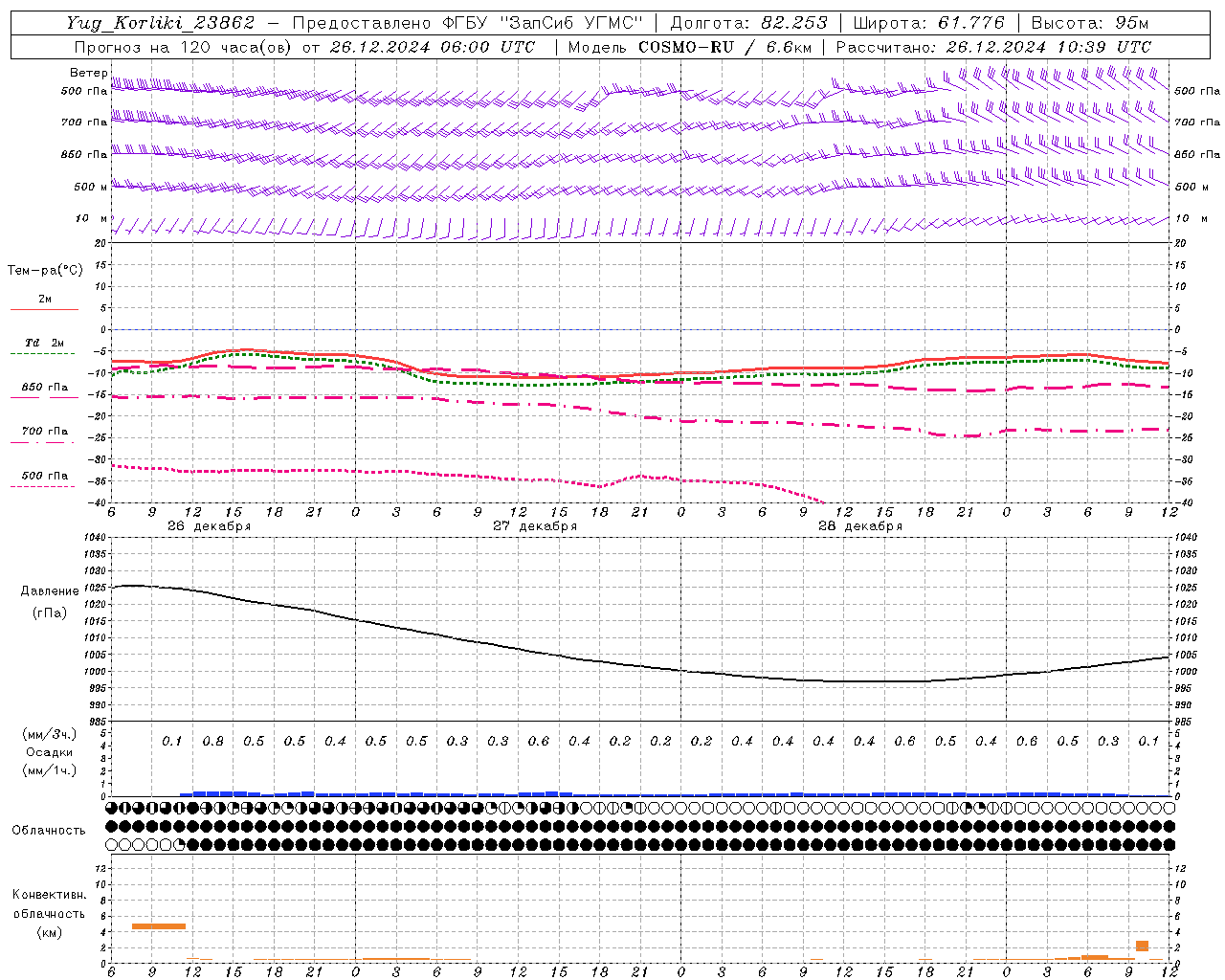Click the (мм/1ч.) units label
This screenshot has height=980, width=1225.
pos(50,770)
